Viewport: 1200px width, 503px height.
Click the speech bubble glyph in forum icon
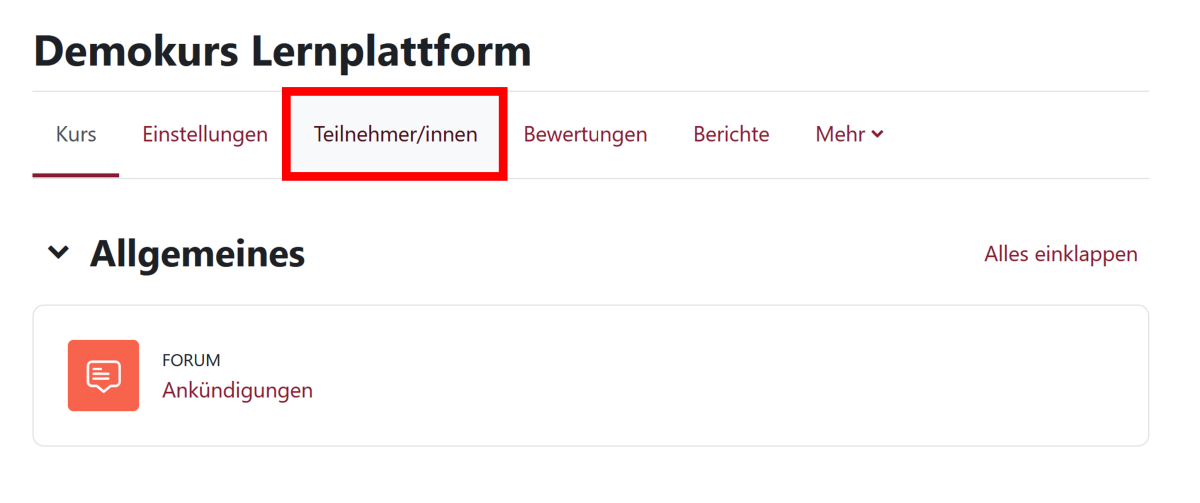[103, 376]
